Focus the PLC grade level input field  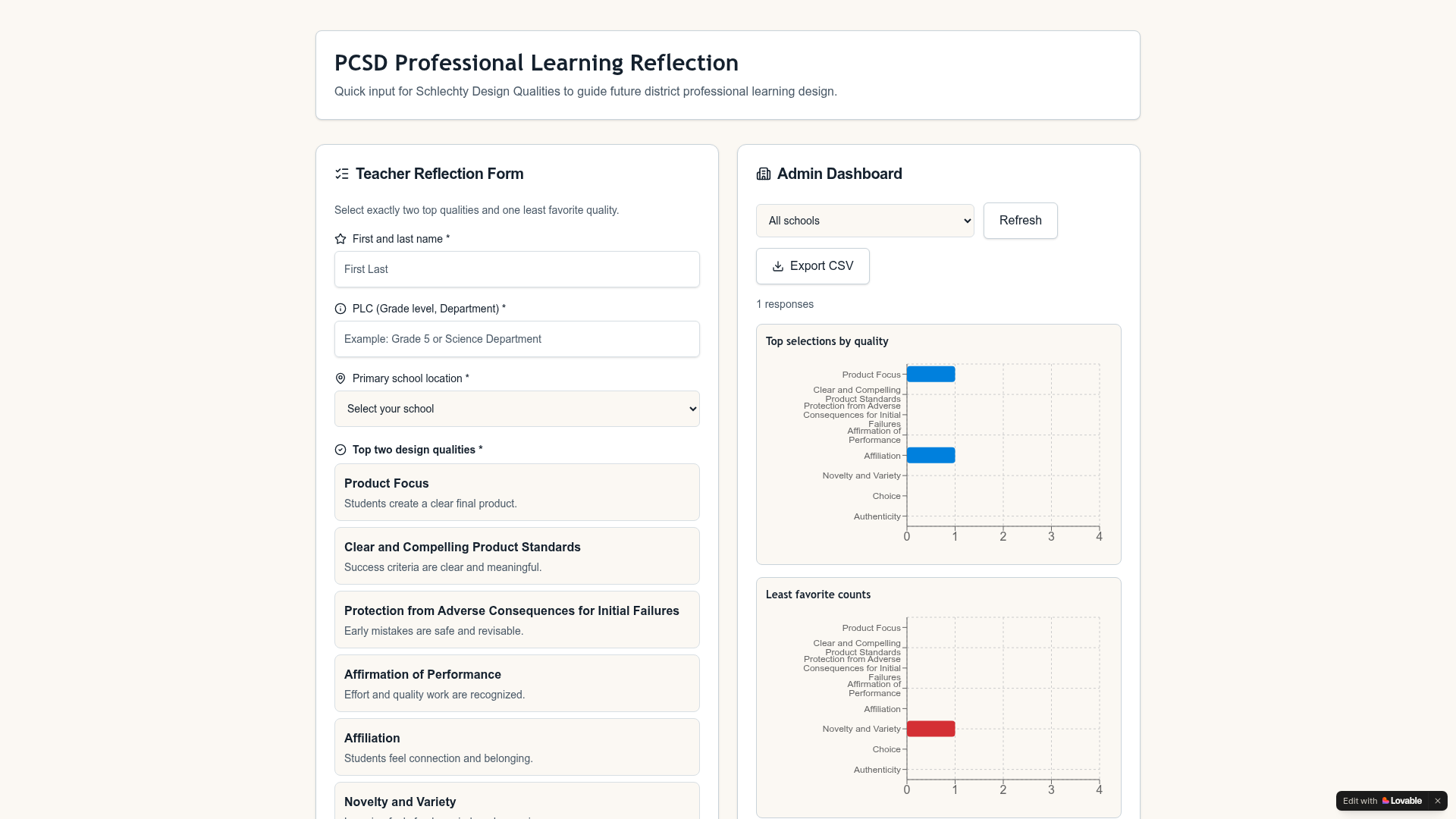pyautogui.click(x=517, y=339)
